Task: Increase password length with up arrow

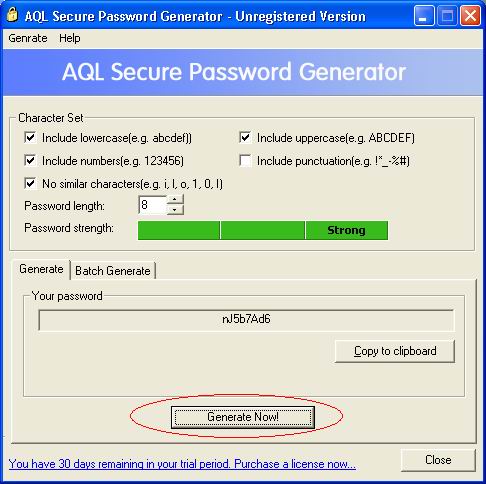Action: tap(175, 199)
